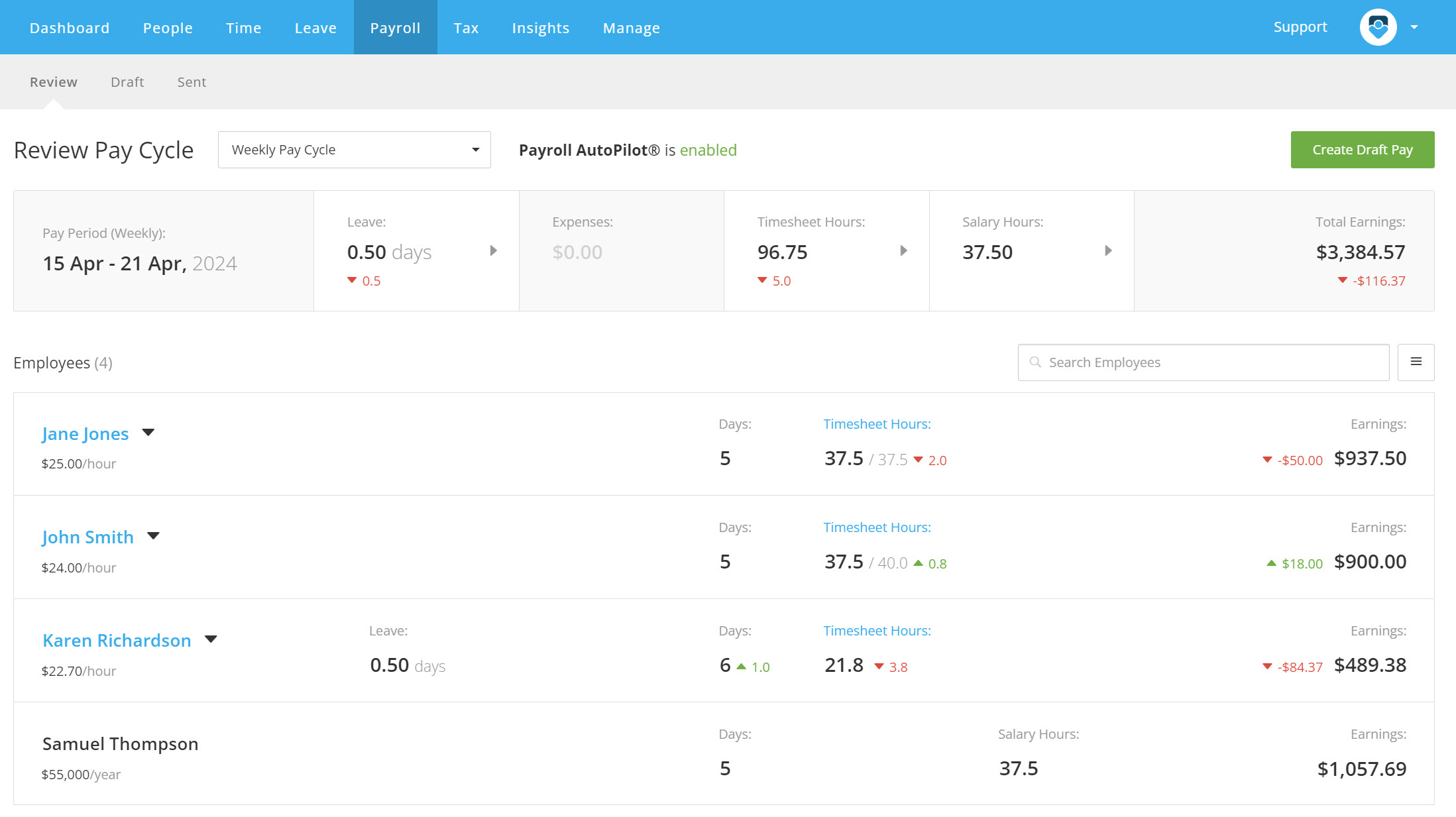Click the search magnifier icon
The height and width of the screenshot is (817, 1456).
click(x=1035, y=362)
